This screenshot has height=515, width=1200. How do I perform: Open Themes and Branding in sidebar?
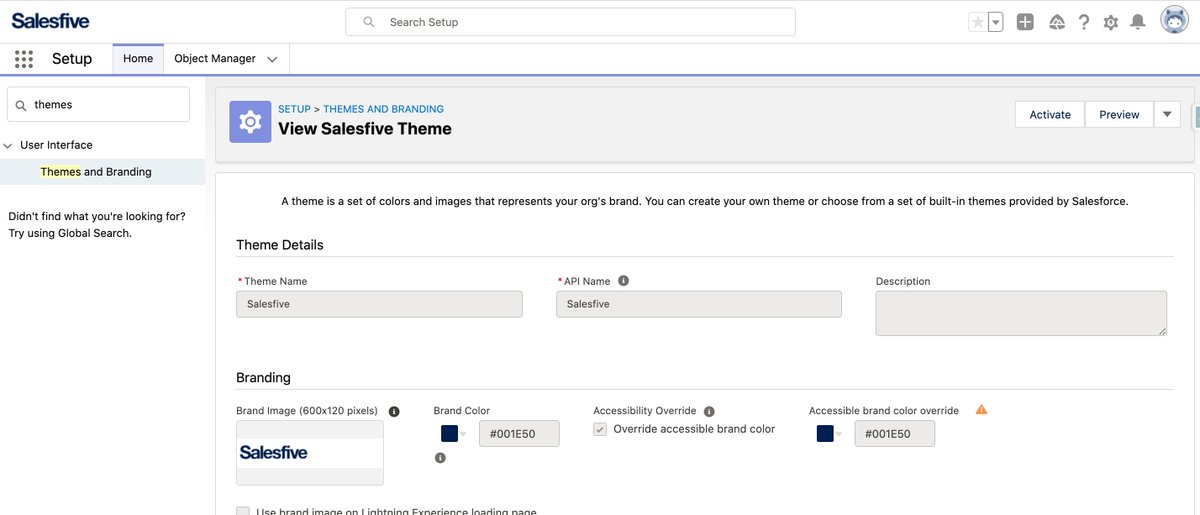(x=96, y=172)
